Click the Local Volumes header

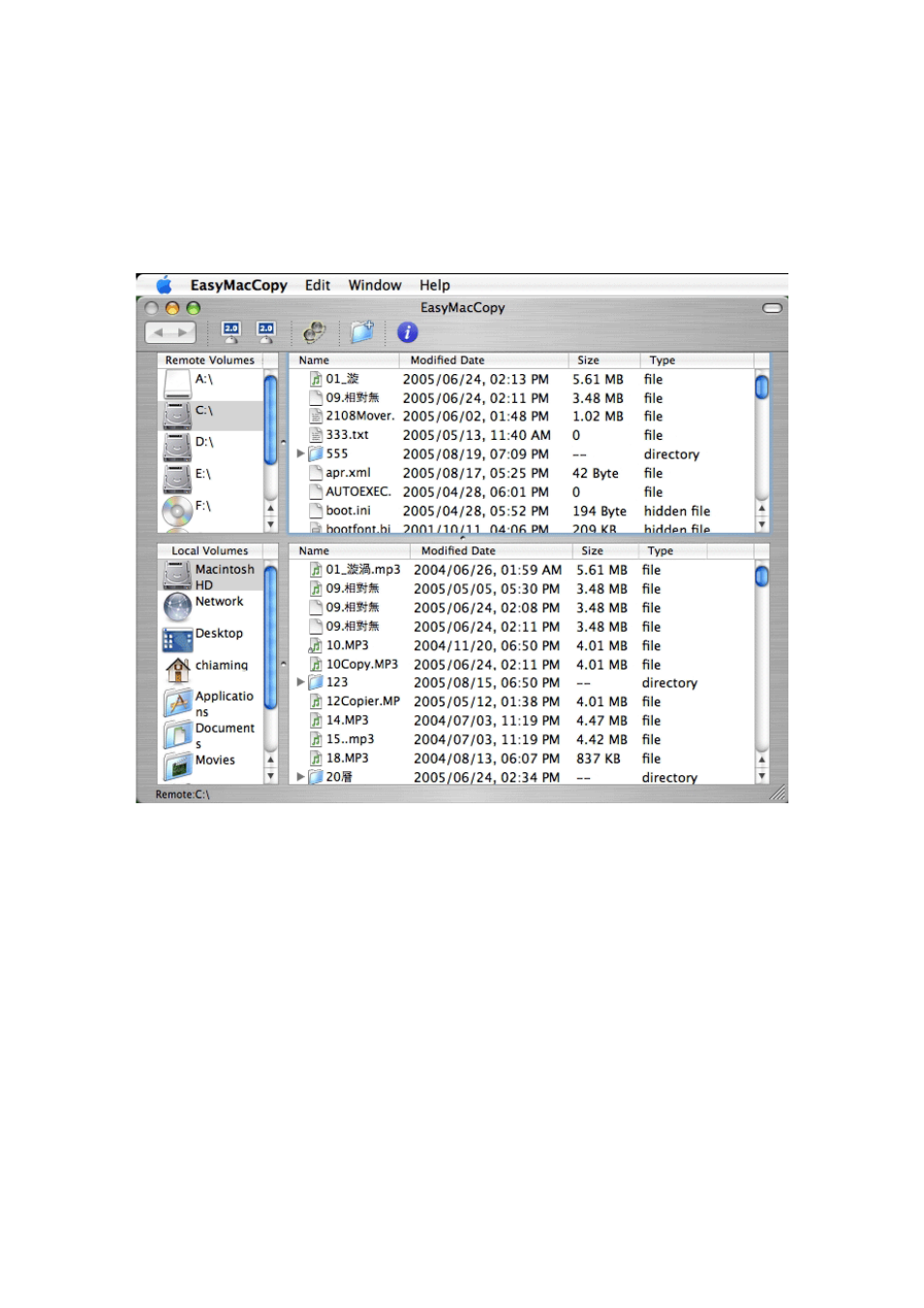click(210, 551)
